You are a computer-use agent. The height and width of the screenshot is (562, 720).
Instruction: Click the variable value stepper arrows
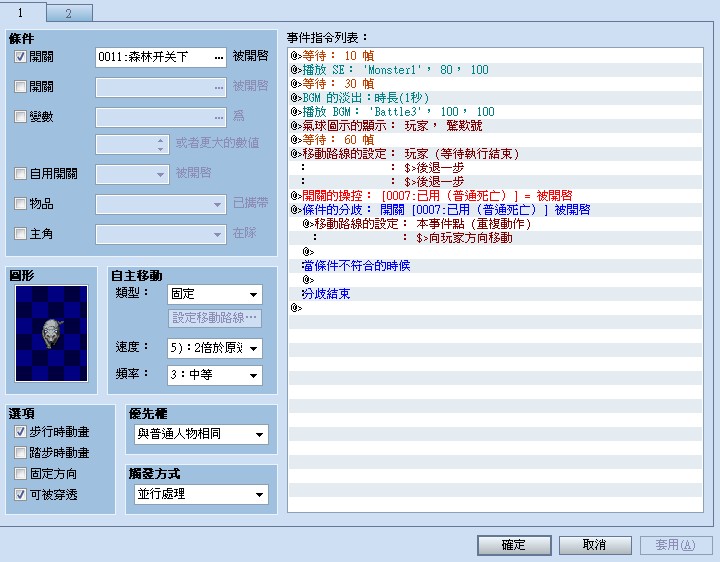pos(160,145)
